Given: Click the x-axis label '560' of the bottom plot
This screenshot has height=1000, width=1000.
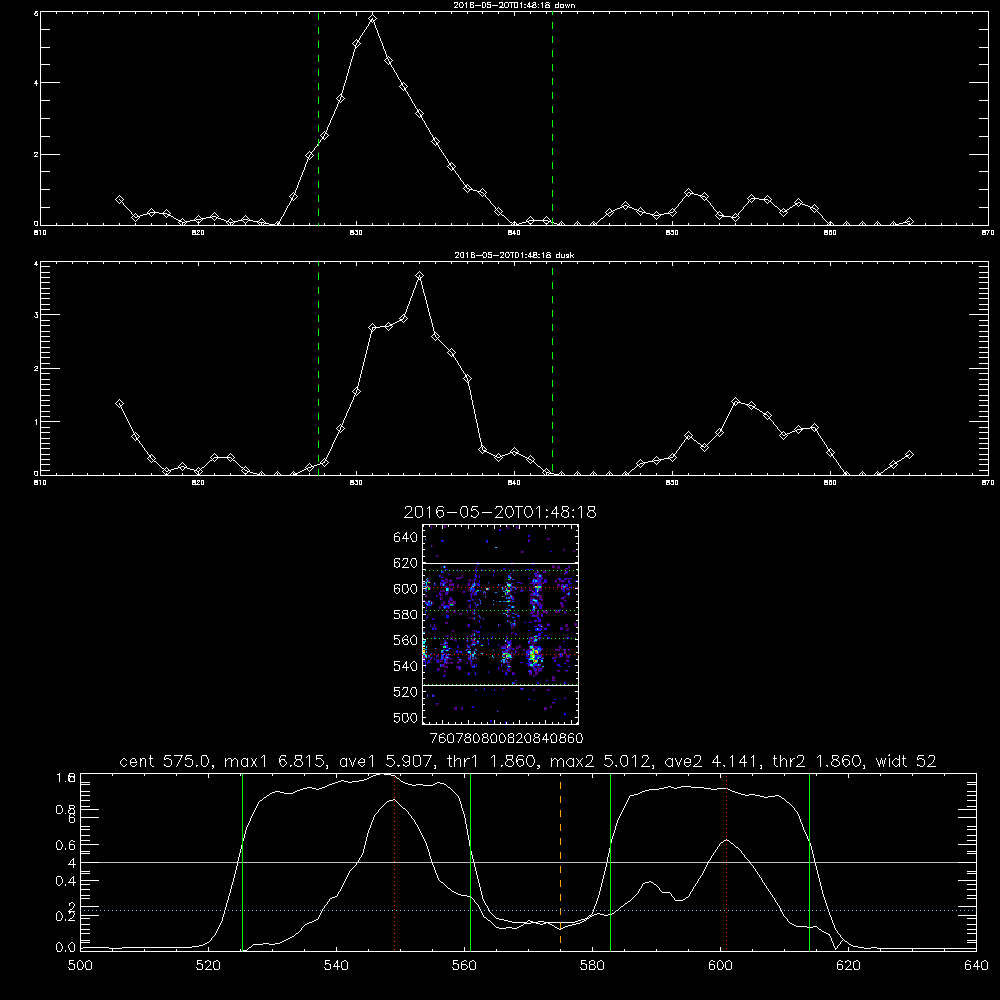Looking at the screenshot, I should click(x=464, y=966).
